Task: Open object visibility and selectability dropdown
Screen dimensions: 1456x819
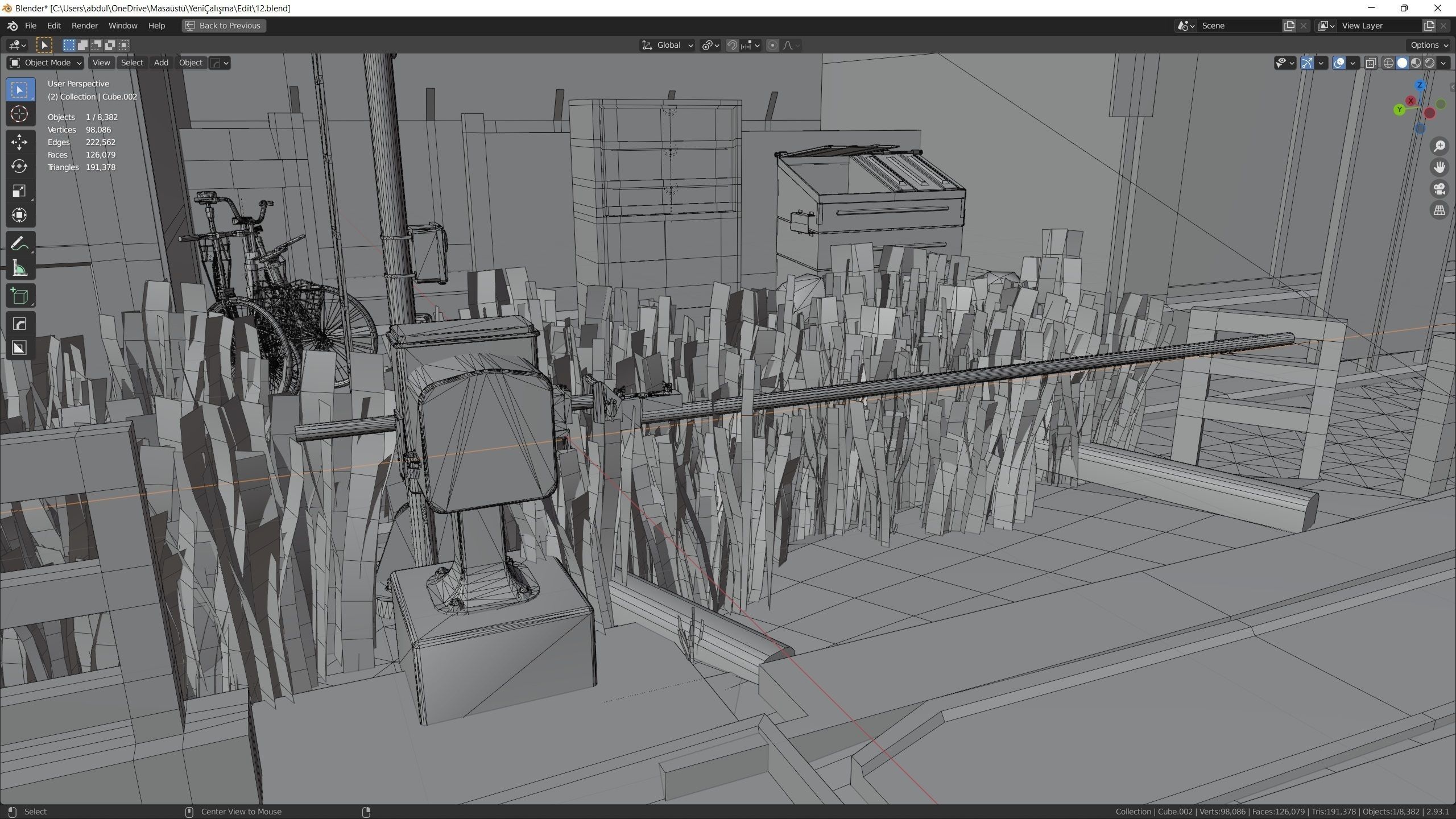Action: pos(1285,63)
